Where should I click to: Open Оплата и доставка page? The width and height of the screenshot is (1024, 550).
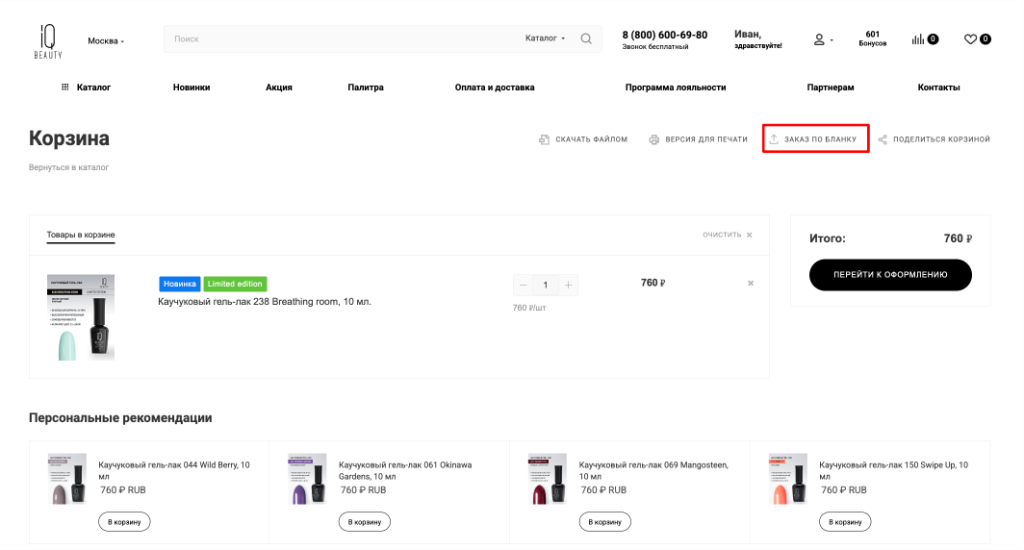point(494,87)
